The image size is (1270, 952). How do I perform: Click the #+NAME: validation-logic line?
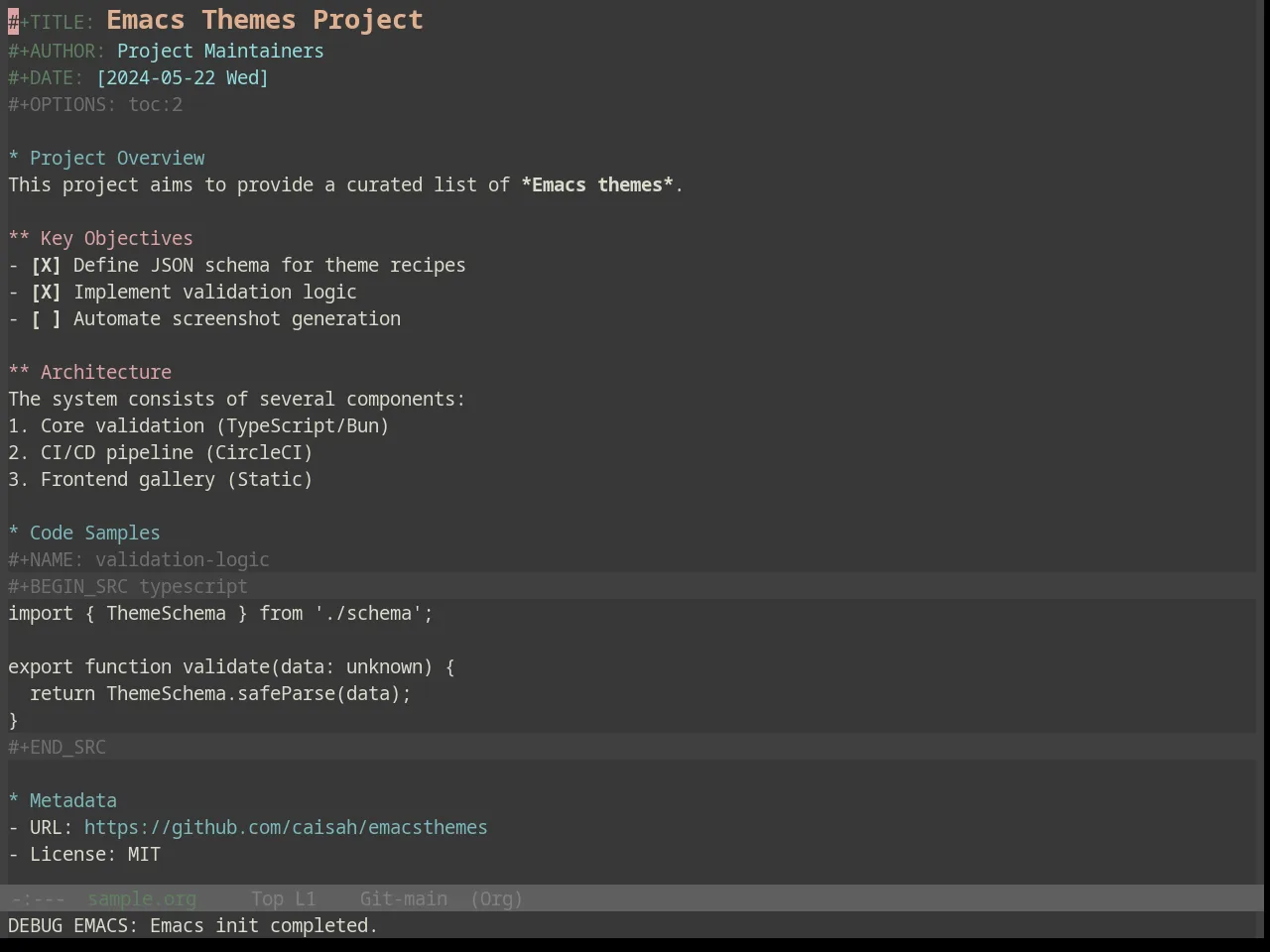pyautogui.click(x=139, y=560)
